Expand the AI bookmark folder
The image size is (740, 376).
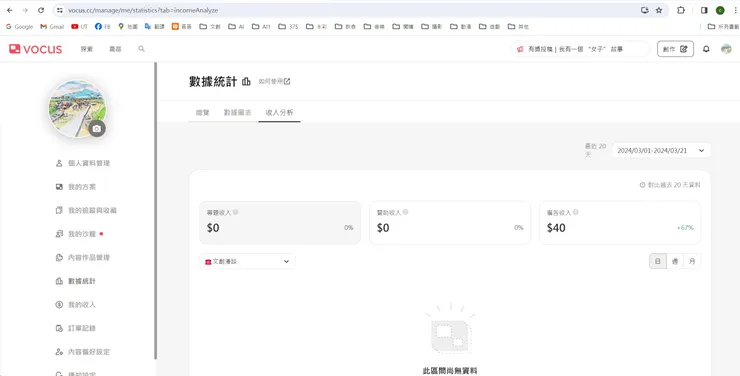(236, 27)
